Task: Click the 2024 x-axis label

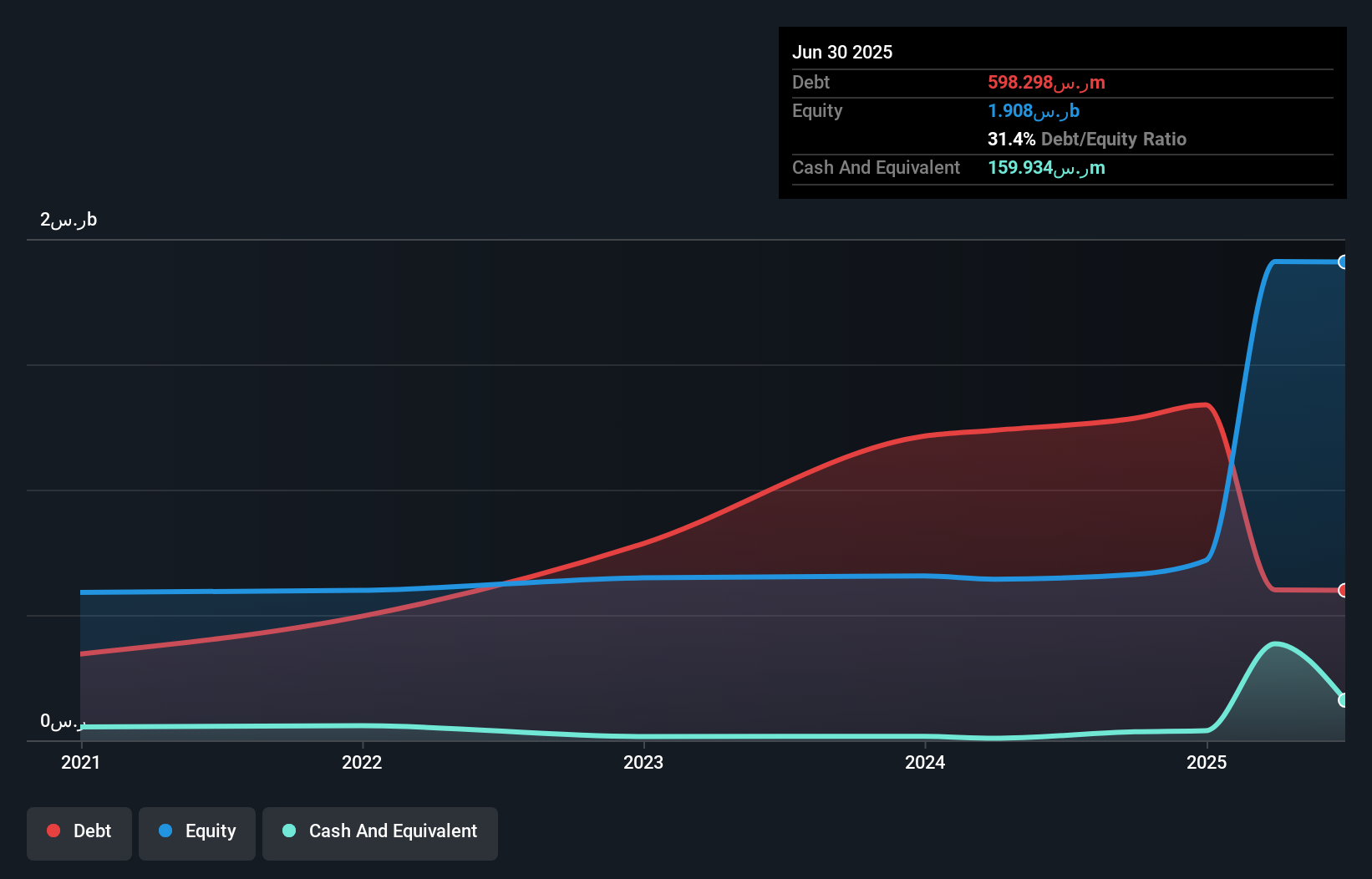Action: [x=925, y=762]
